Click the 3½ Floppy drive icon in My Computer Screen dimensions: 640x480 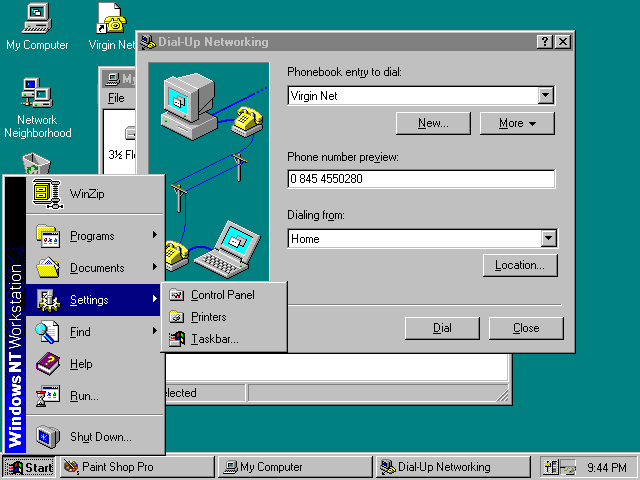130,133
